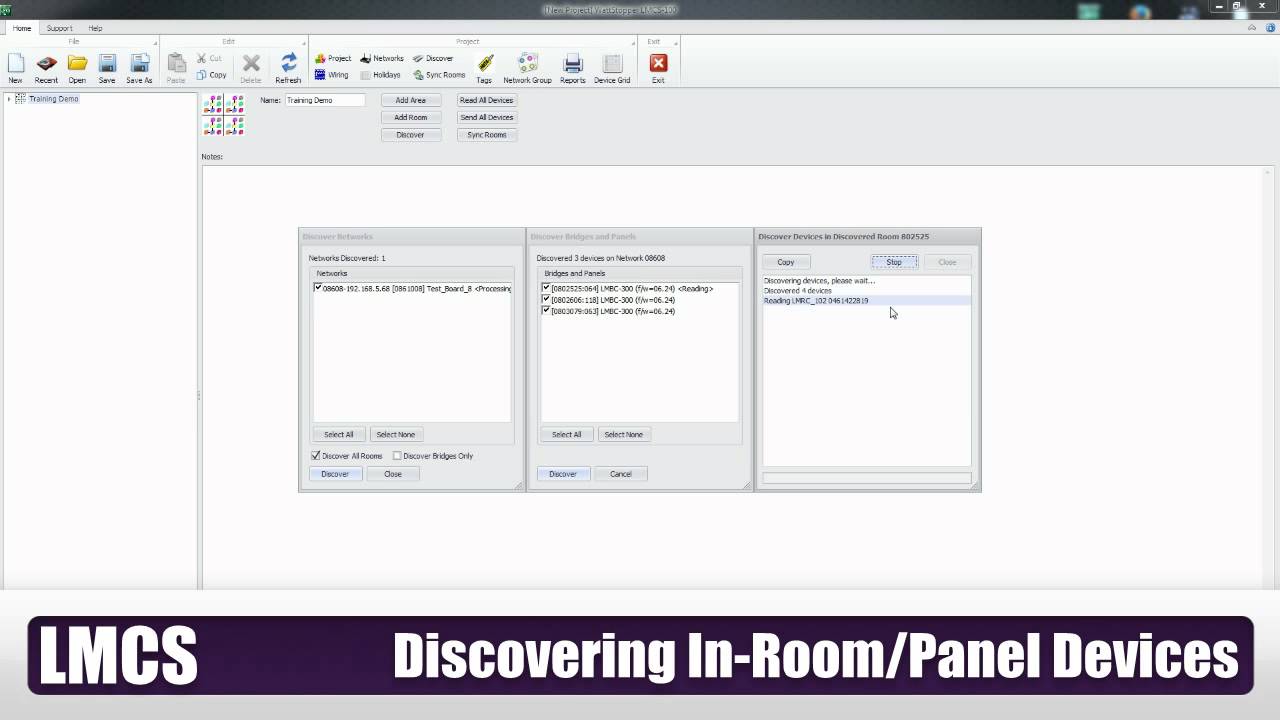
Task: Click the Name input field
Action: (x=325, y=100)
